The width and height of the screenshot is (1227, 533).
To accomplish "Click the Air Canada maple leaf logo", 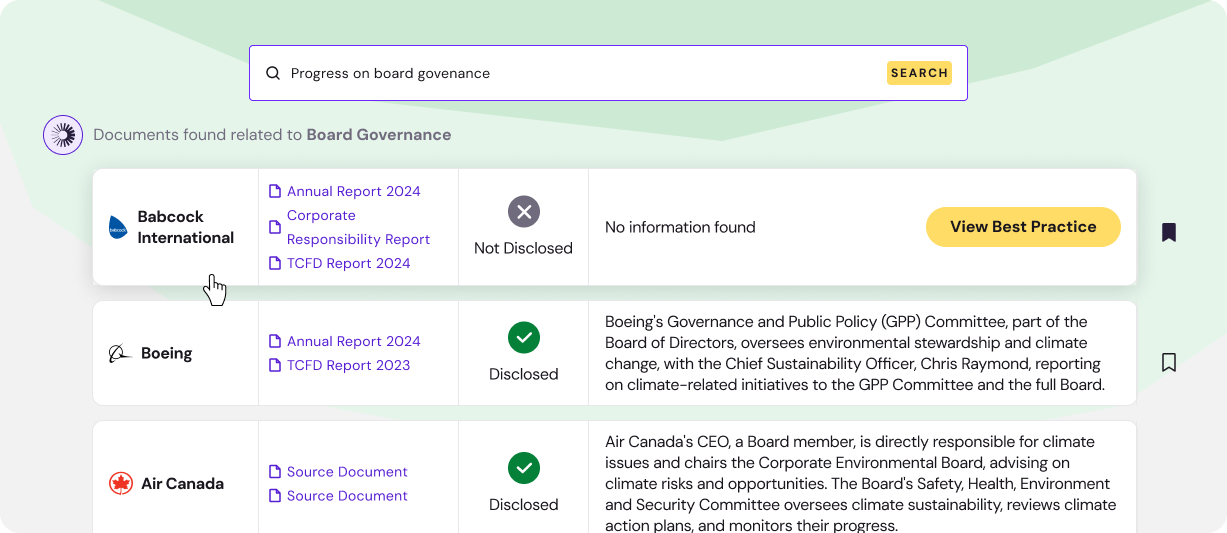I will click(121, 484).
